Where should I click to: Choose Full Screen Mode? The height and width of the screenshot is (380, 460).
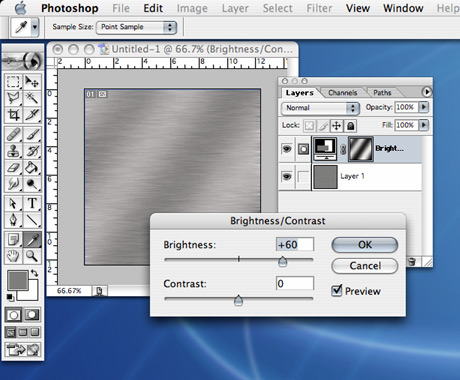pos(35,332)
